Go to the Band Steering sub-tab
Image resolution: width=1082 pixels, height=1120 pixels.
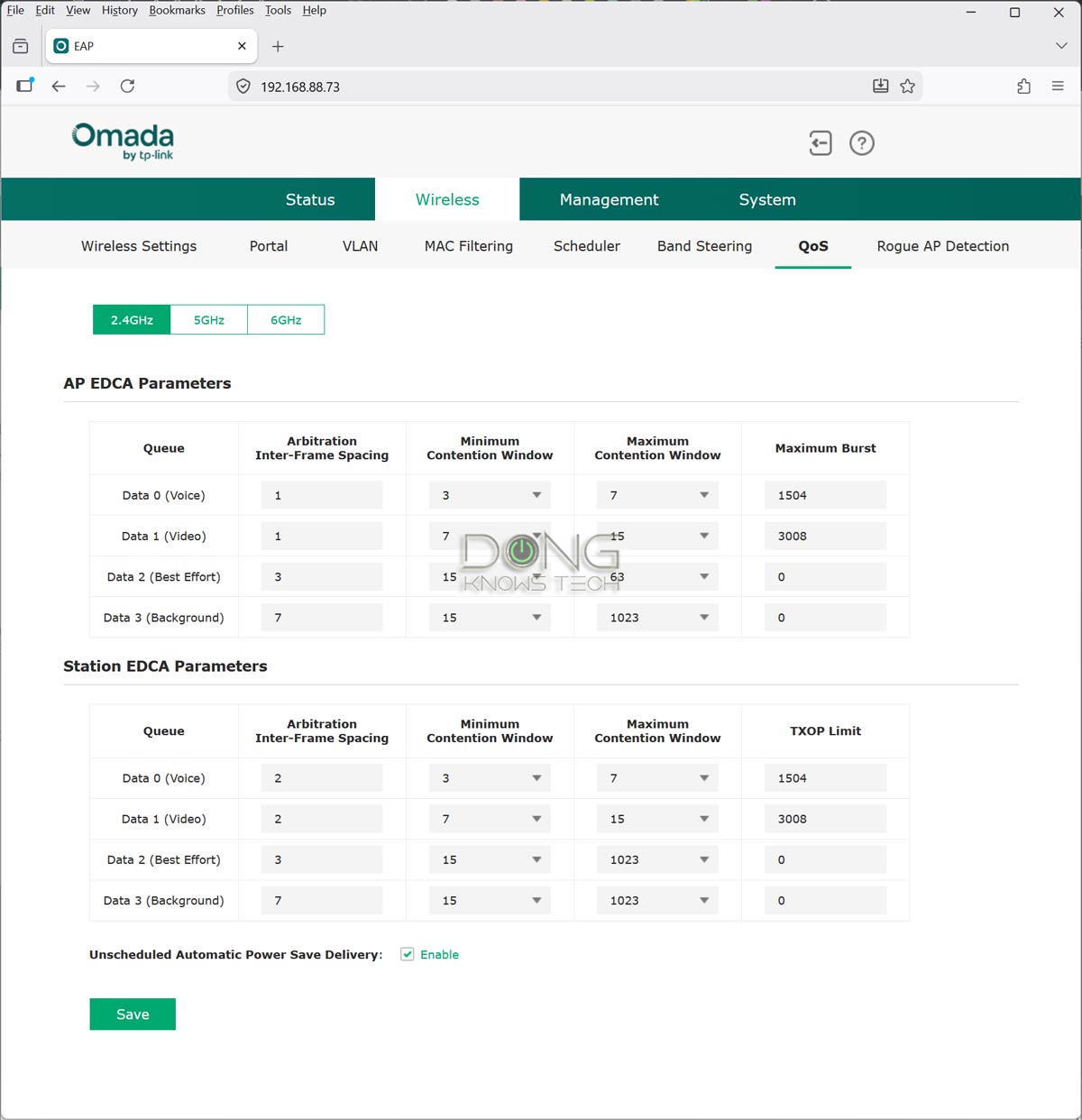coord(704,246)
